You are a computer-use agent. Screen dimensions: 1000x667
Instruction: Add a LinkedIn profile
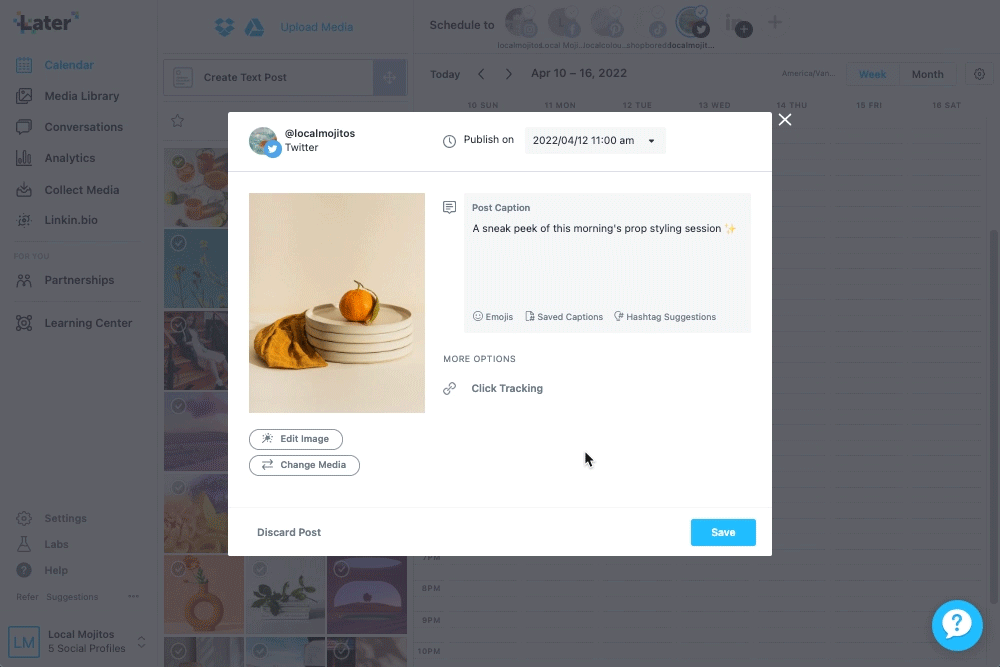[x=739, y=25]
